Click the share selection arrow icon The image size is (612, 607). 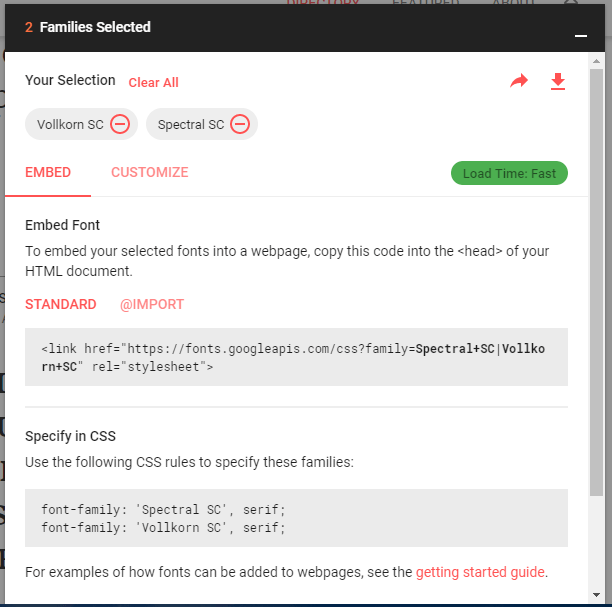519,81
